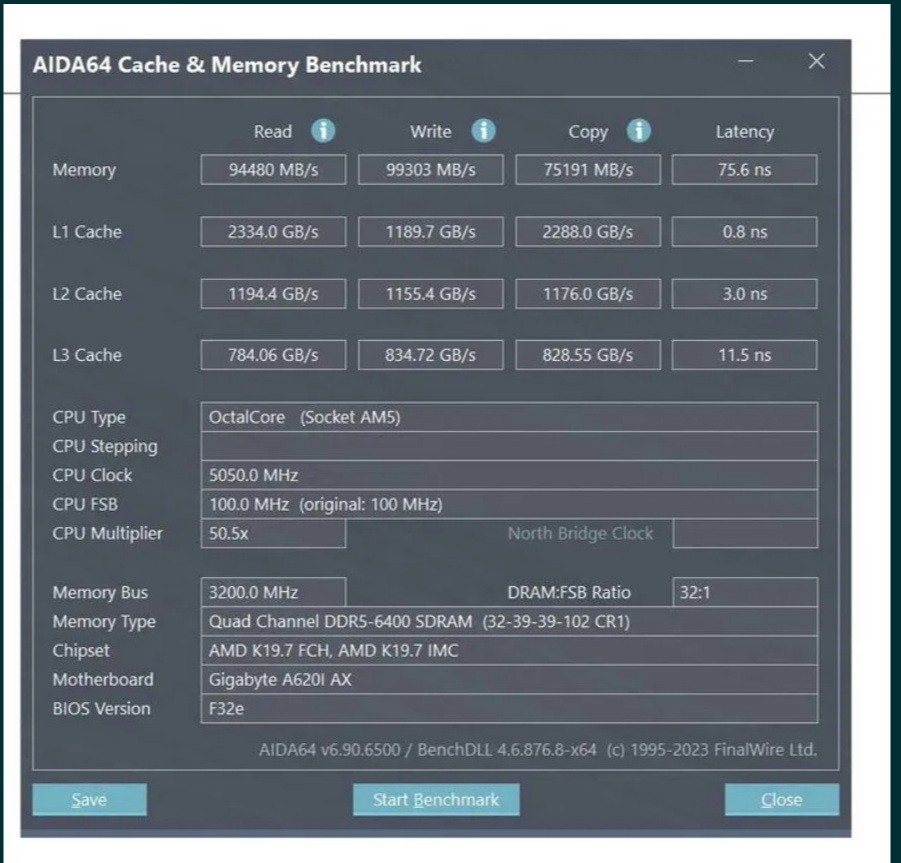Click the L2 Cache Write value 1155.4 GB/s
This screenshot has width=901, height=863.
431,294
